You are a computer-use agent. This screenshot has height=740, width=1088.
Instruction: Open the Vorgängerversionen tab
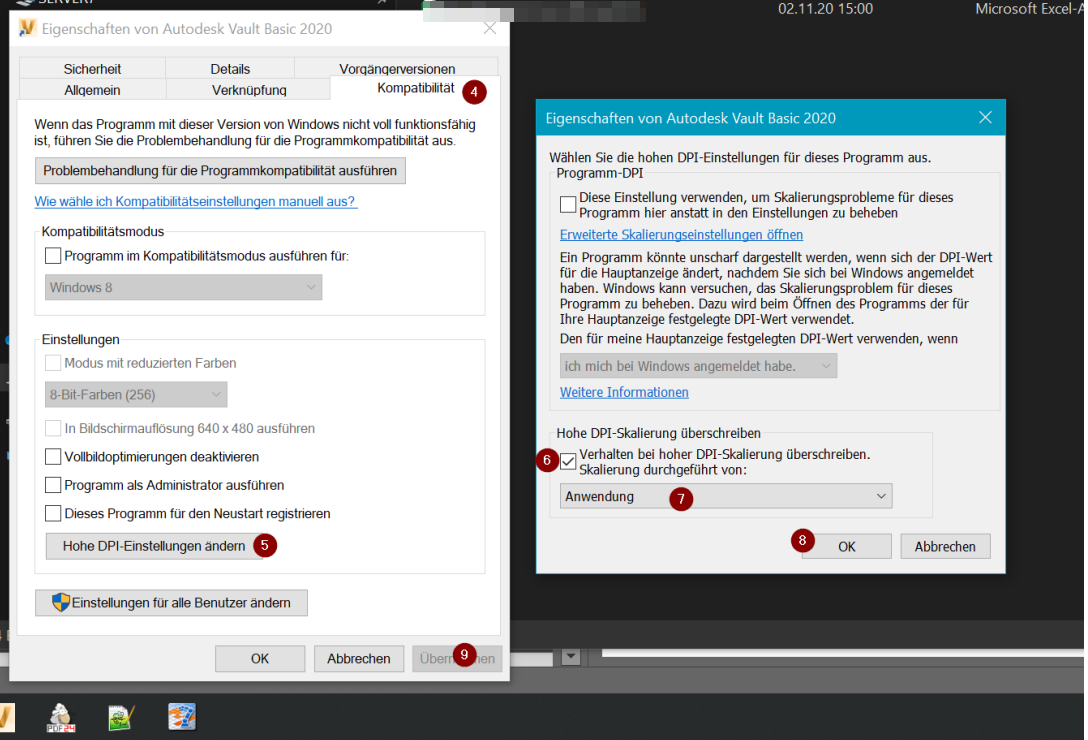click(397, 69)
